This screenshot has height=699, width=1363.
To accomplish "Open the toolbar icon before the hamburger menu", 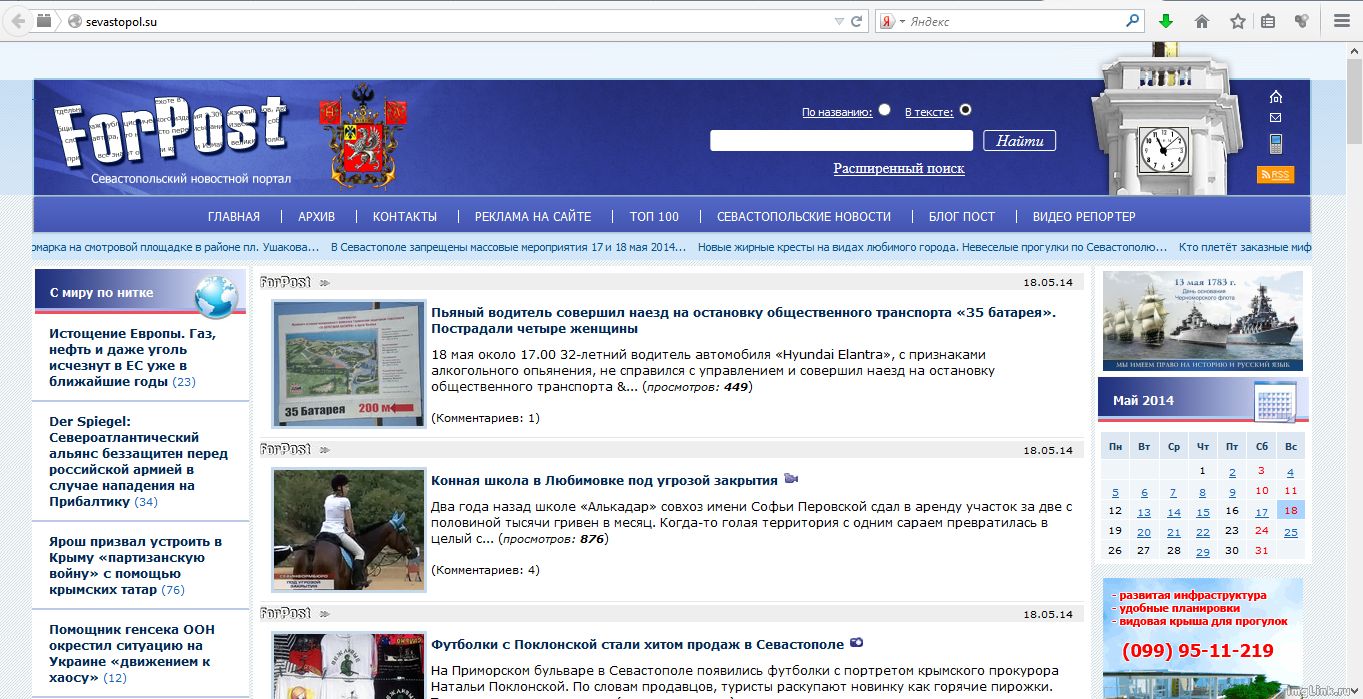I will (x=1301, y=21).
